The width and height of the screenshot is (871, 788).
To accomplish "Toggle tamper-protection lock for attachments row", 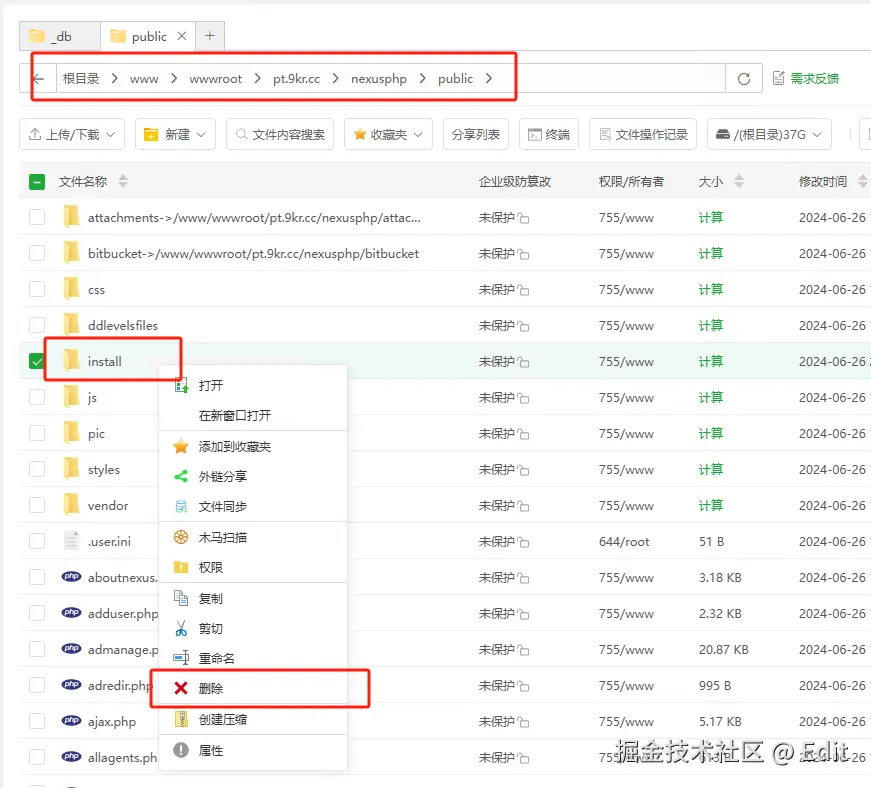I will click(x=523, y=218).
